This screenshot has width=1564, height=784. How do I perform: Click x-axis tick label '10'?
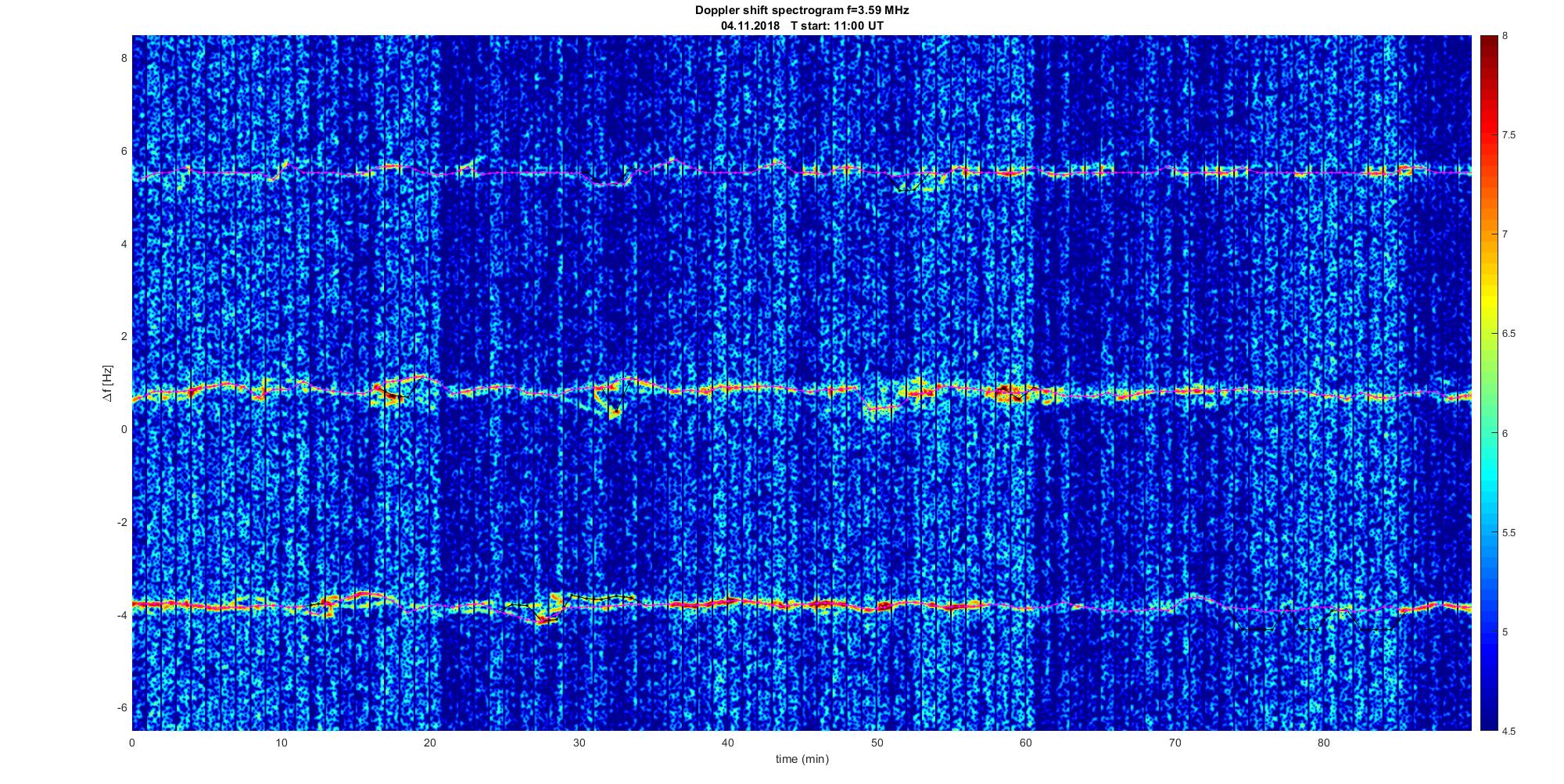click(x=282, y=743)
